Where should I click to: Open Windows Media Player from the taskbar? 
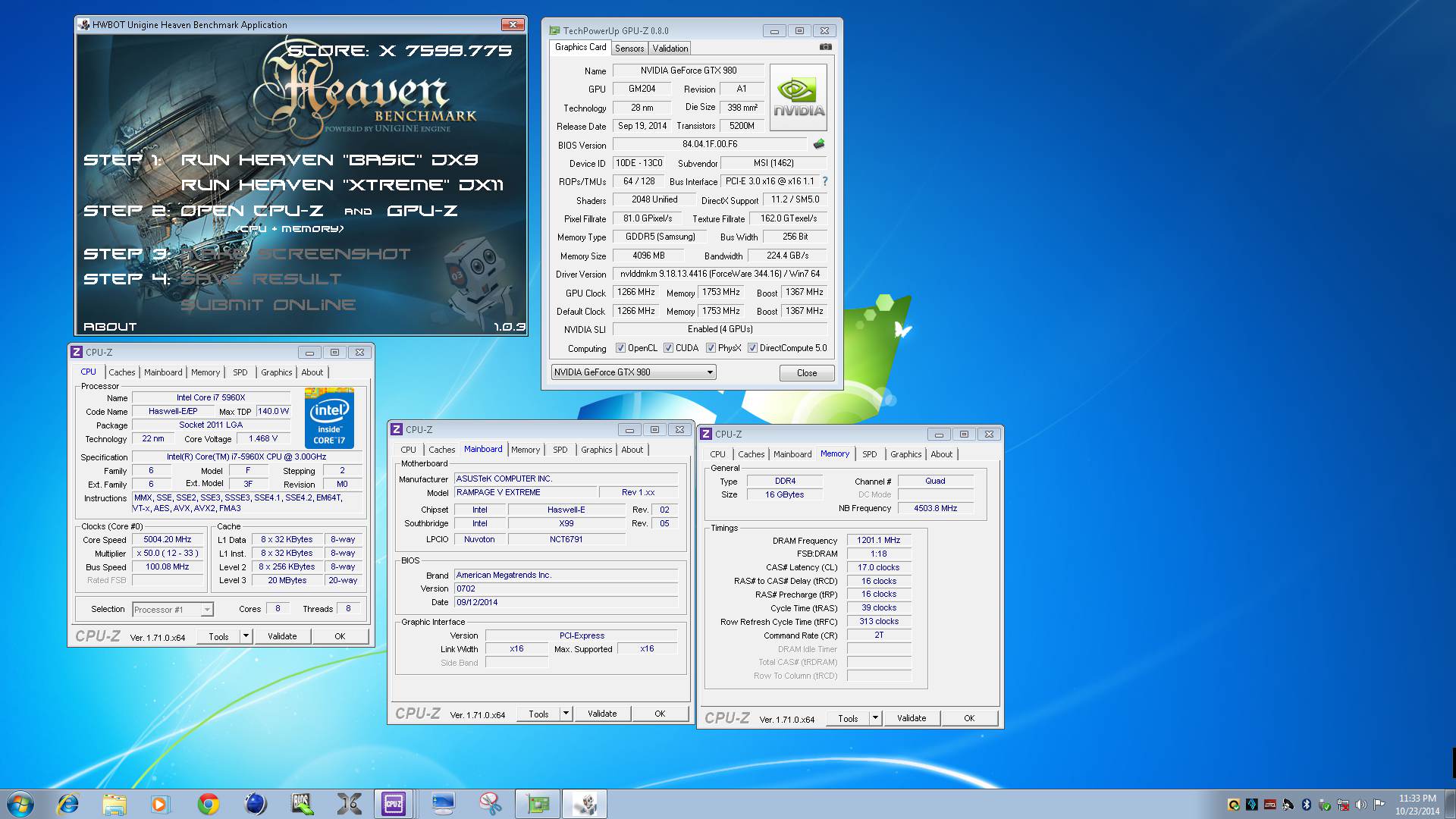pyautogui.click(x=160, y=804)
